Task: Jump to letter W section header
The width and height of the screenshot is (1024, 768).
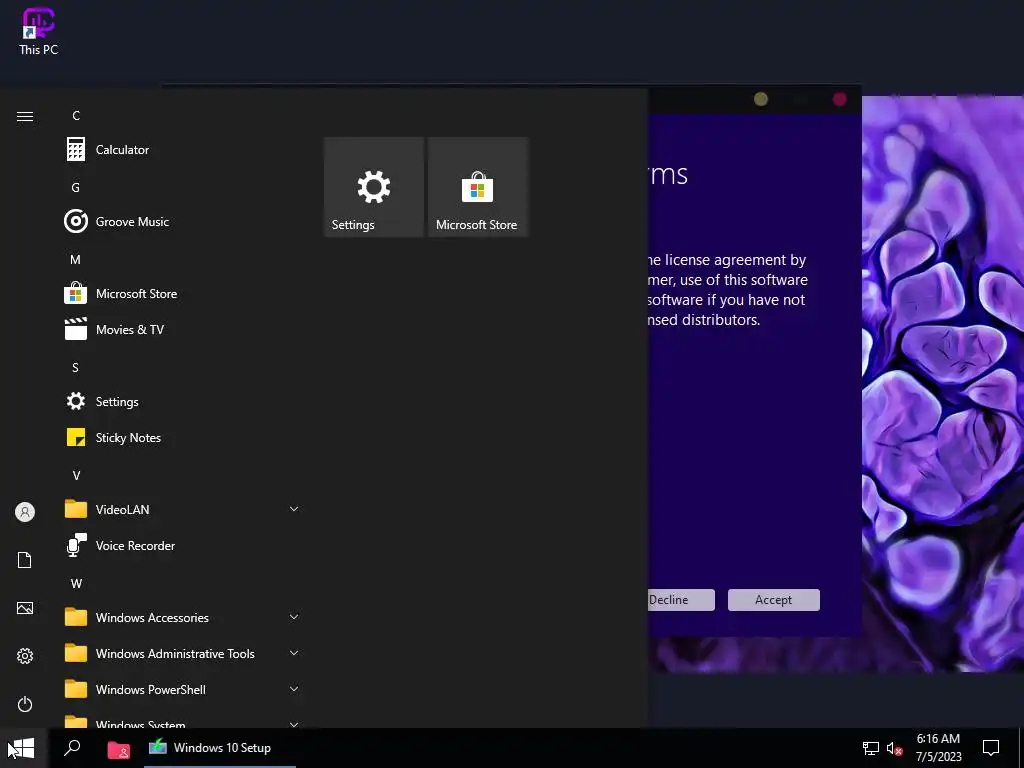Action: (x=76, y=583)
